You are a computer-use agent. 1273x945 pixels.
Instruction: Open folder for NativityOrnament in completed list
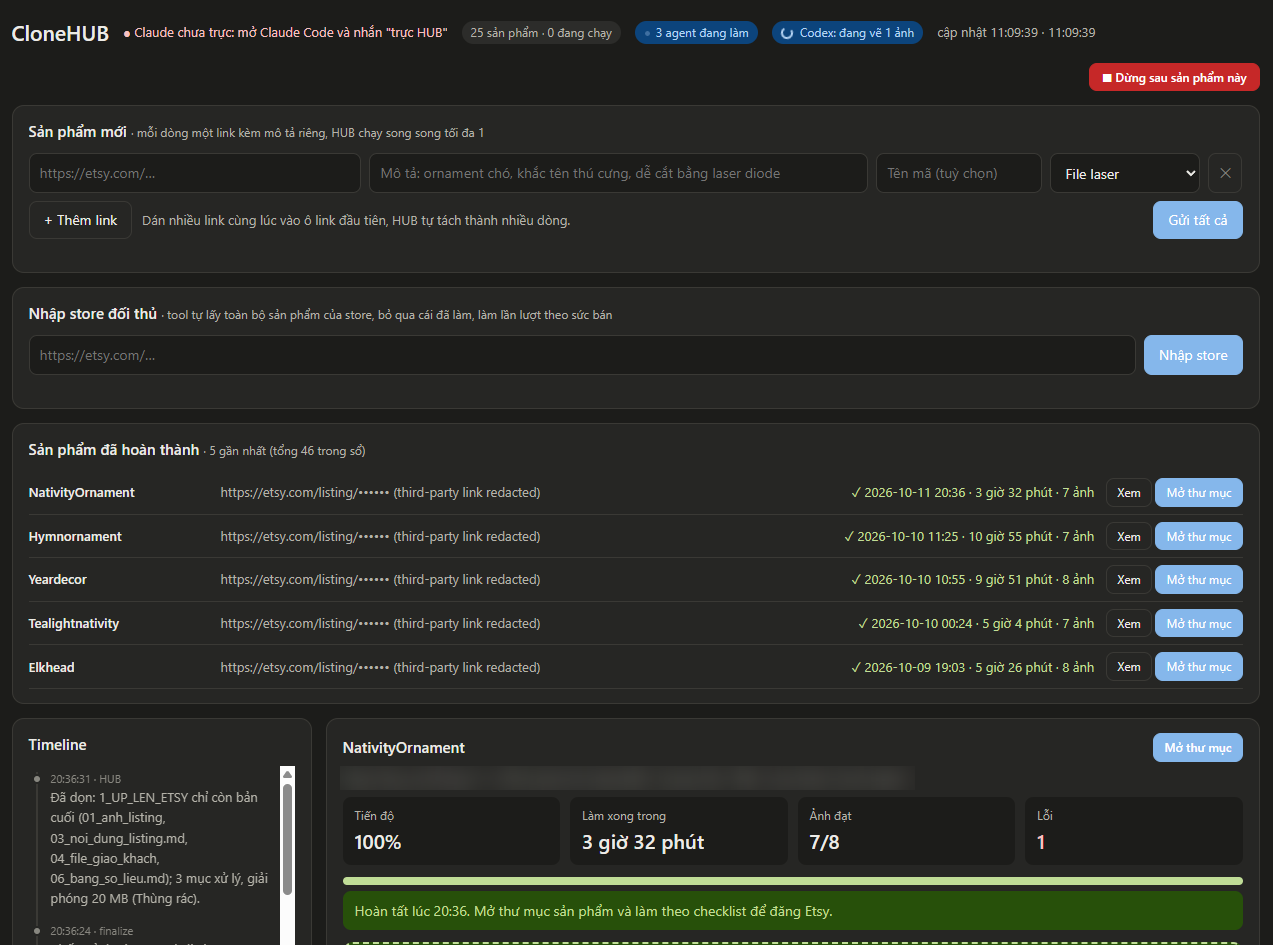tap(1198, 493)
